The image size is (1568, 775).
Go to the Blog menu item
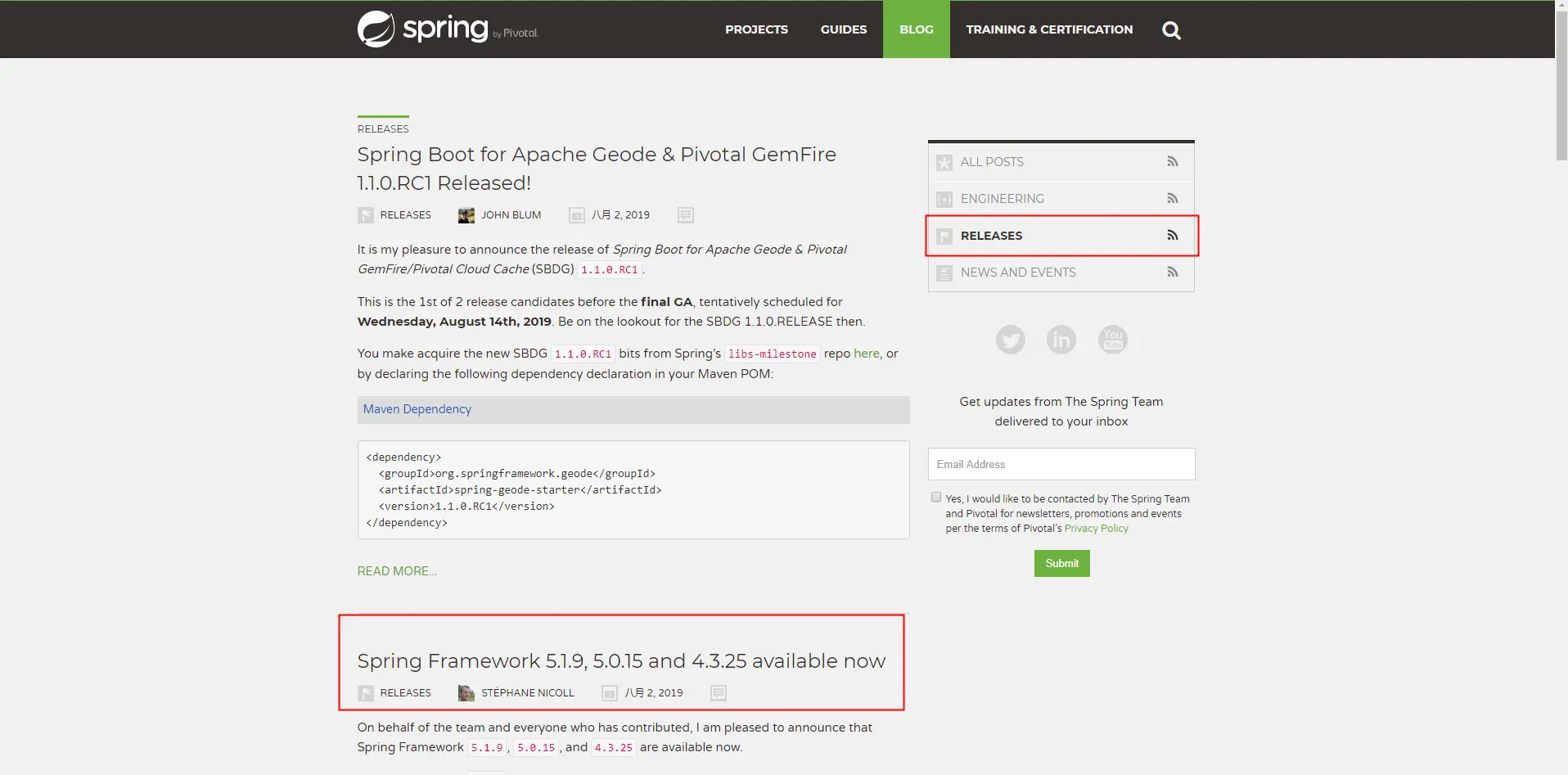click(917, 29)
